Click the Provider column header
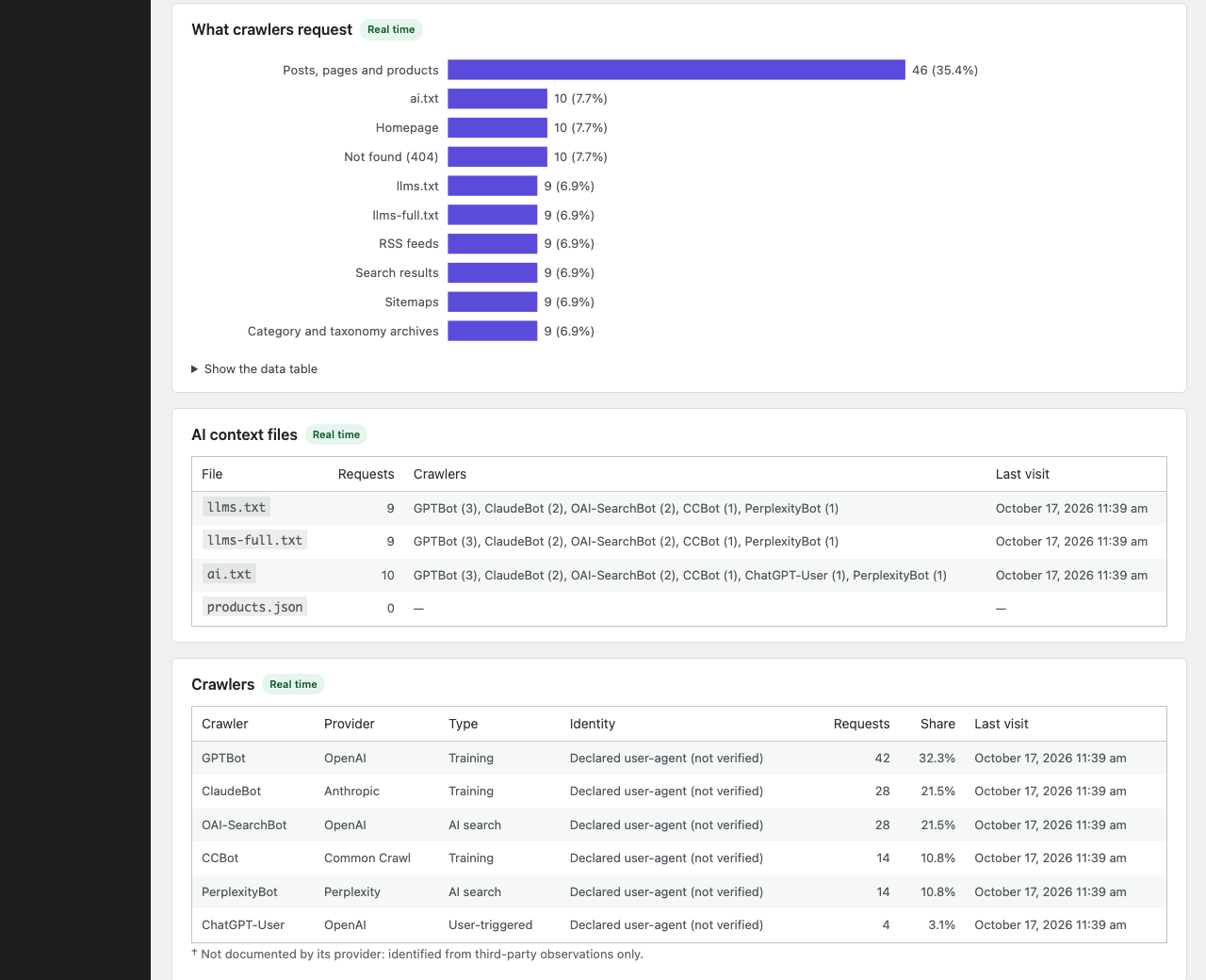Screen dimensions: 1206x980 pyautogui.click(x=350, y=724)
